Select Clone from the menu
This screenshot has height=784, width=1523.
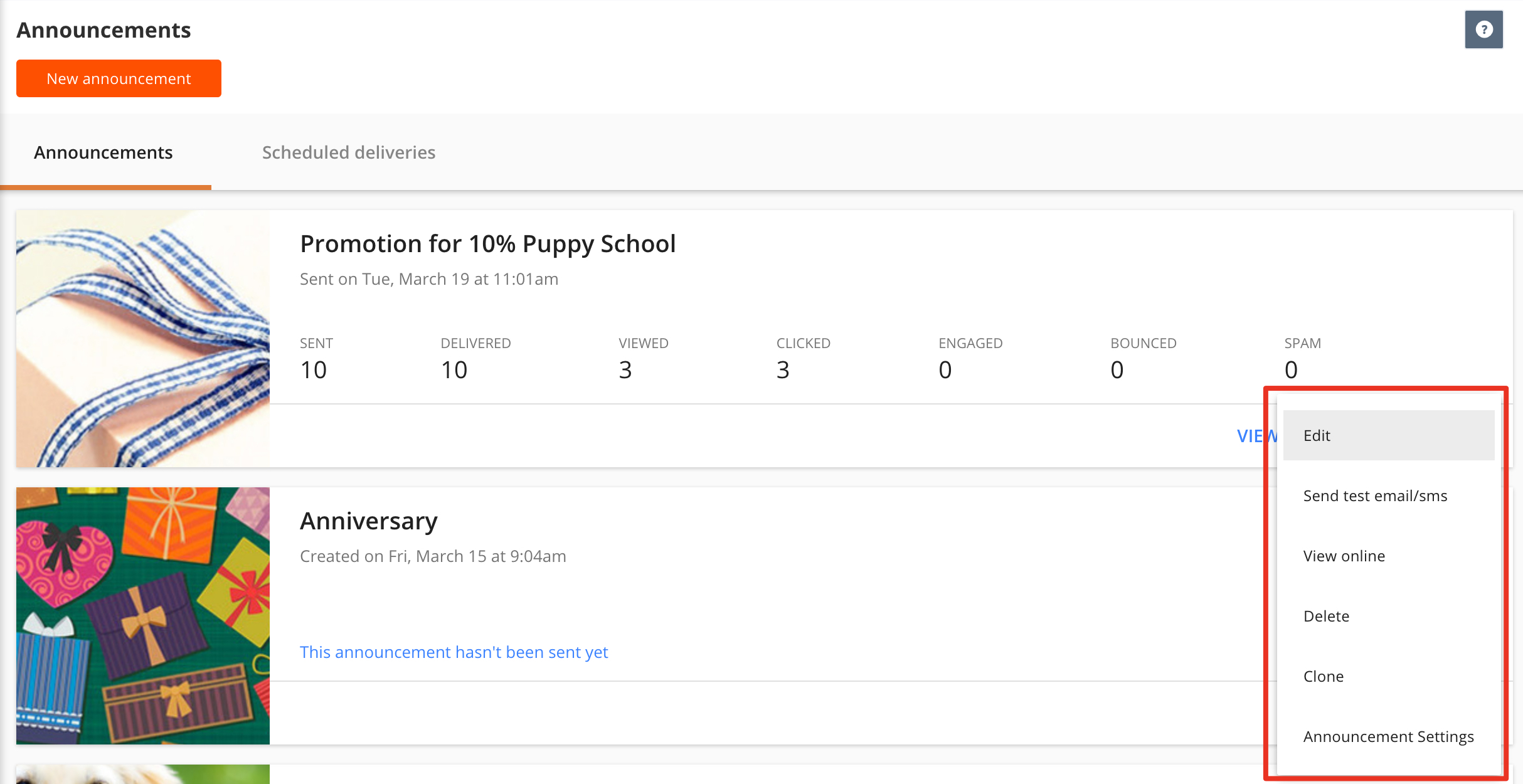[1324, 676]
